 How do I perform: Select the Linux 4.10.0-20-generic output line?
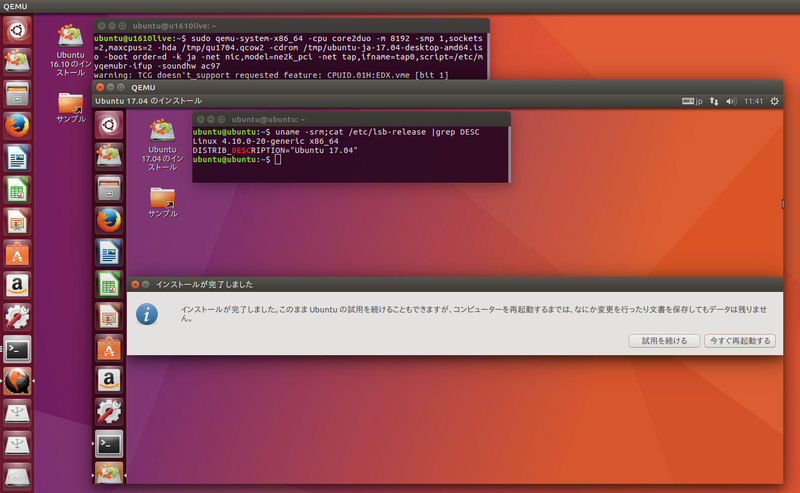pos(265,141)
